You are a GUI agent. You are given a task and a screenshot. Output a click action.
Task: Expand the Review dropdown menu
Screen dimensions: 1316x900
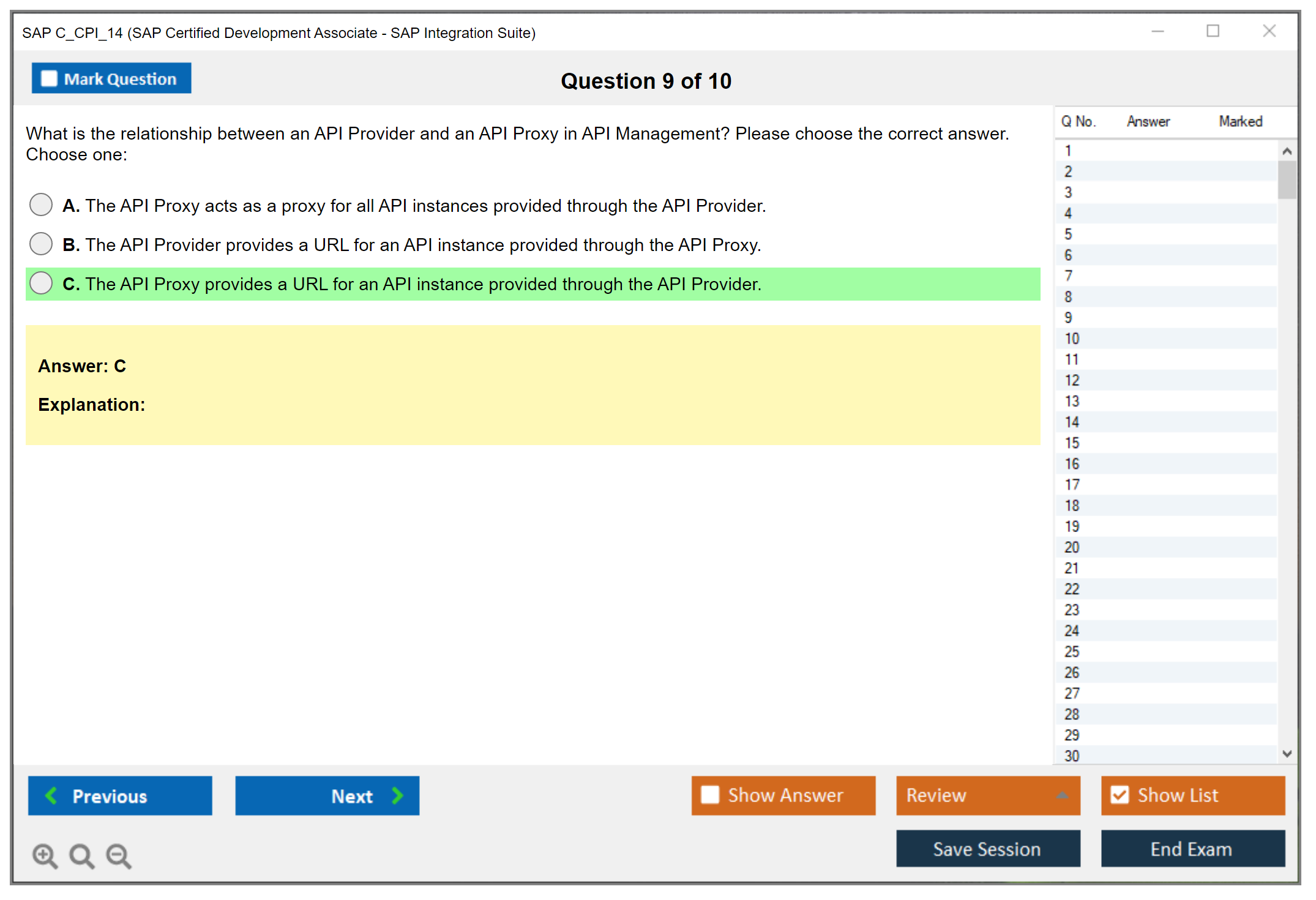click(x=1062, y=795)
